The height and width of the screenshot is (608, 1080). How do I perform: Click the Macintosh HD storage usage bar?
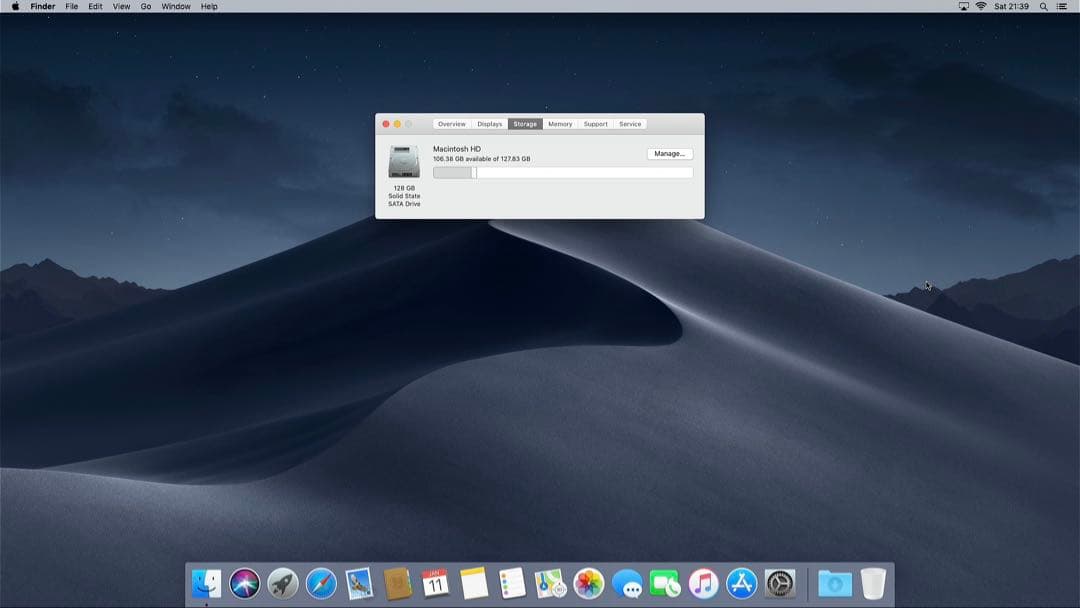point(560,171)
